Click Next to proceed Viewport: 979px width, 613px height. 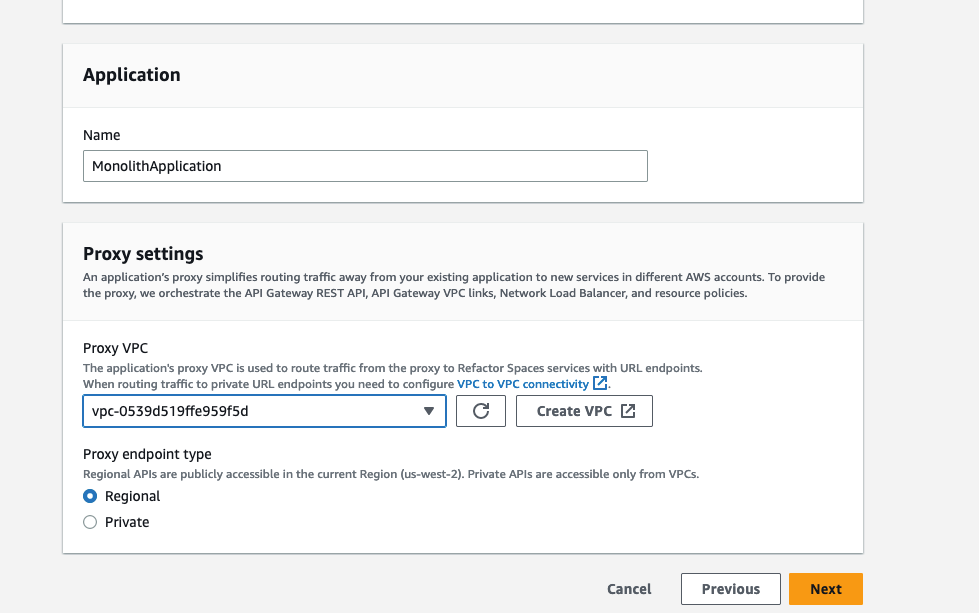tap(825, 589)
